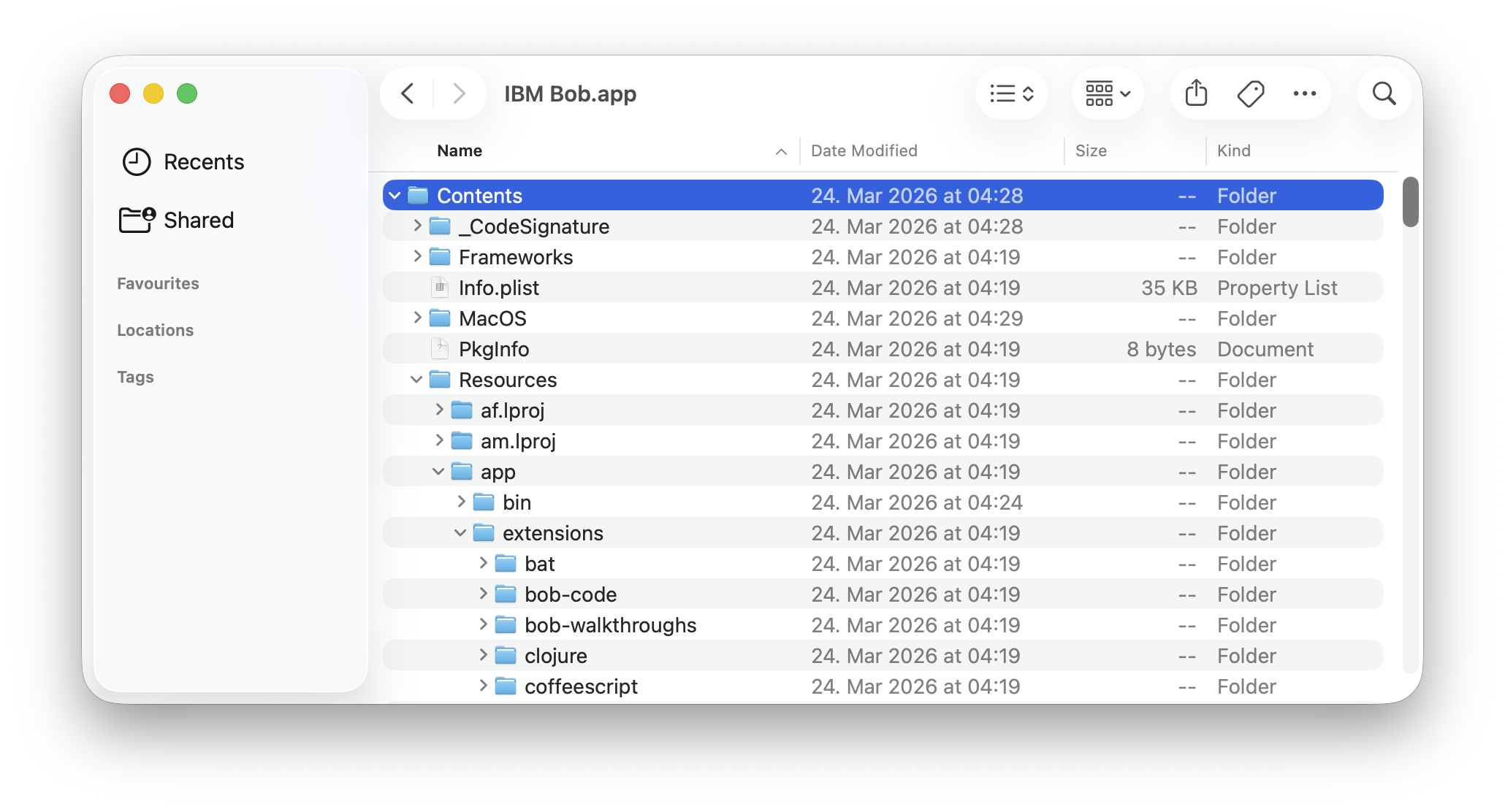
Task: Click the Shared folder icon in the sidebar
Action: (x=136, y=219)
